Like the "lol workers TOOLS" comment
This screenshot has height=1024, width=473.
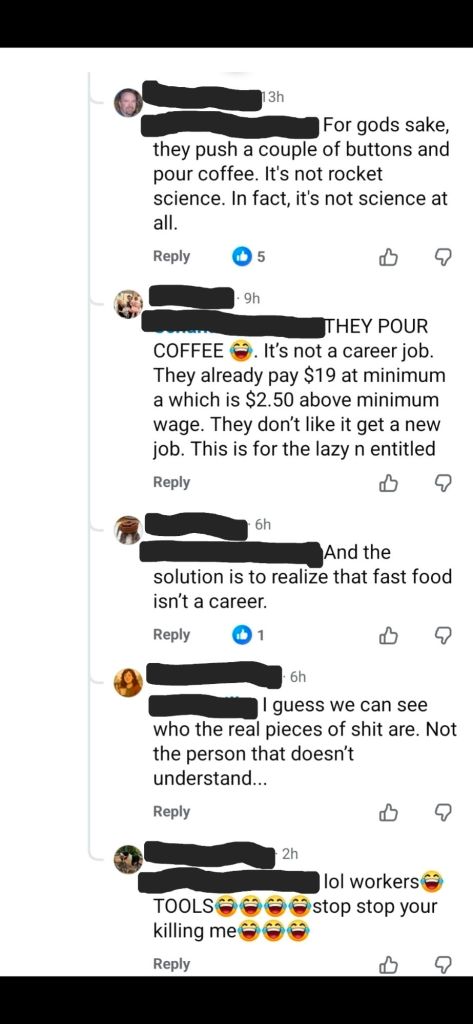tap(389, 965)
